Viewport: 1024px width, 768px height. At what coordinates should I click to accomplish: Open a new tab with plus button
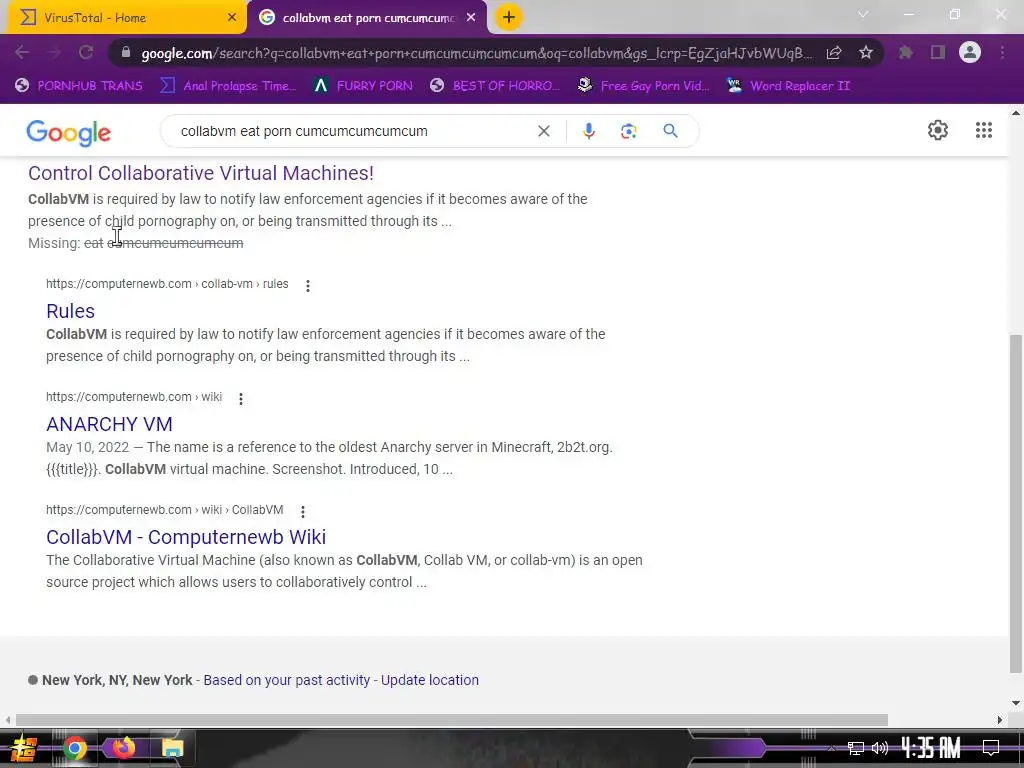pyautogui.click(x=509, y=17)
